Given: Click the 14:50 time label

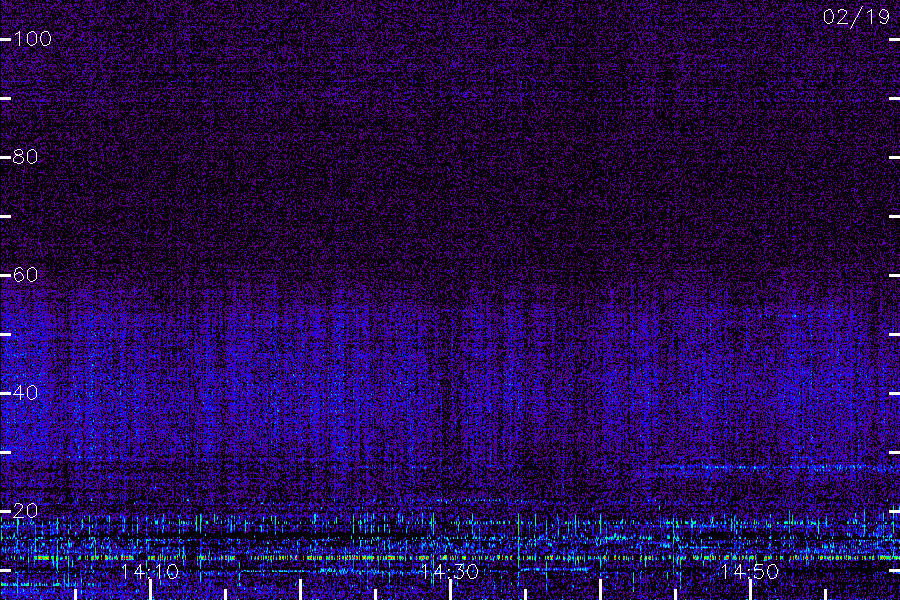Looking at the screenshot, I should [750, 572].
